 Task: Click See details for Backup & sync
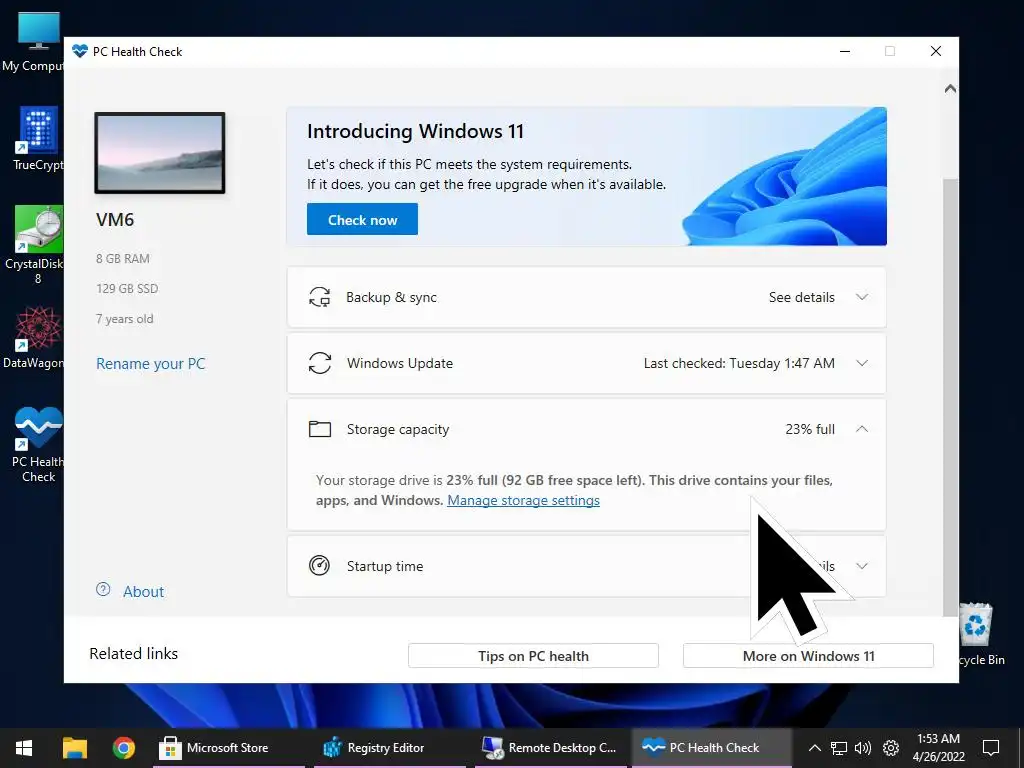point(801,297)
